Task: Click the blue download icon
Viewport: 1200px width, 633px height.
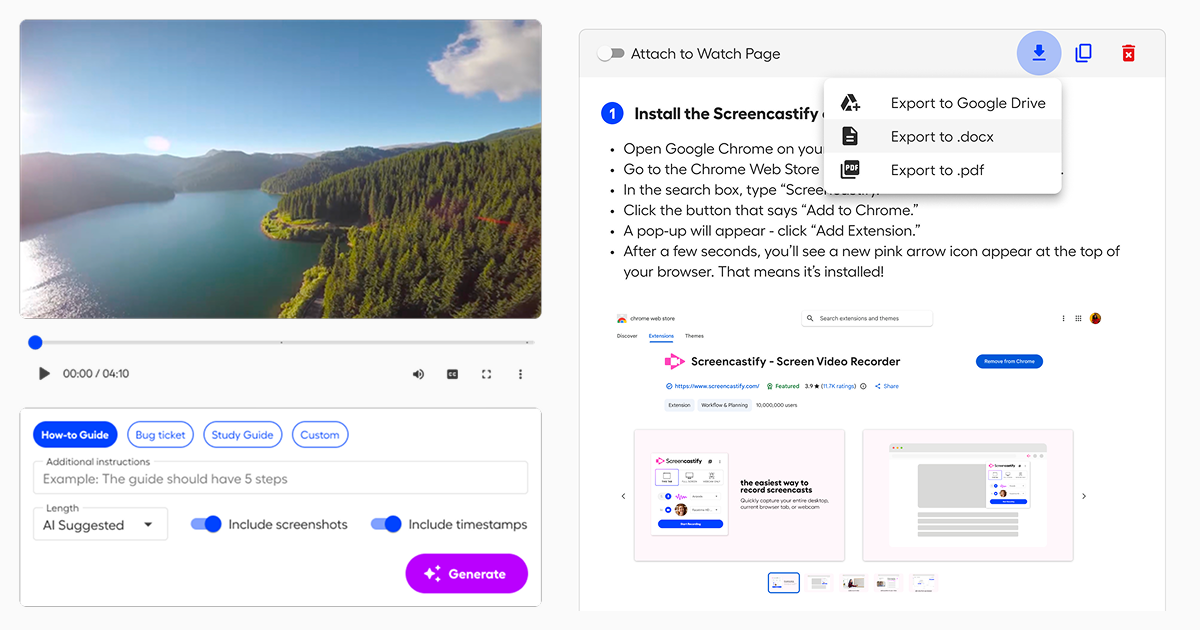Action: [1038, 53]
